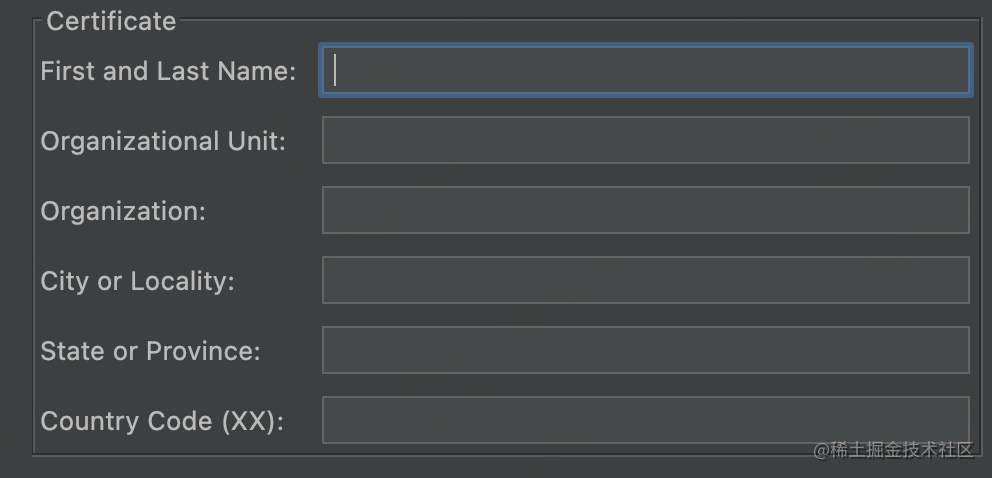Click the watermark text at bottom right

coord(893,450)
